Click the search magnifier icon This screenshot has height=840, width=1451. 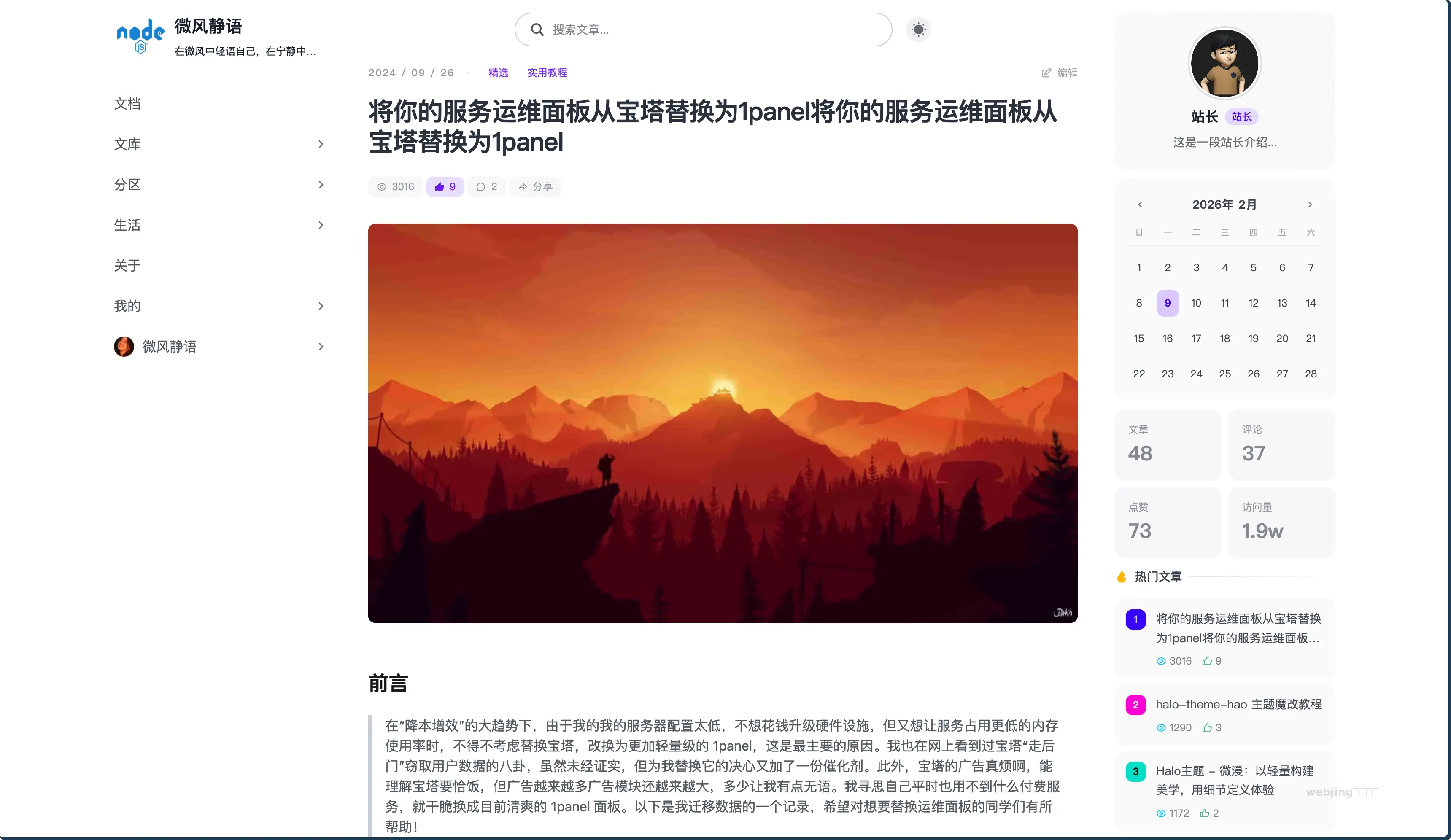pos(537,30)
